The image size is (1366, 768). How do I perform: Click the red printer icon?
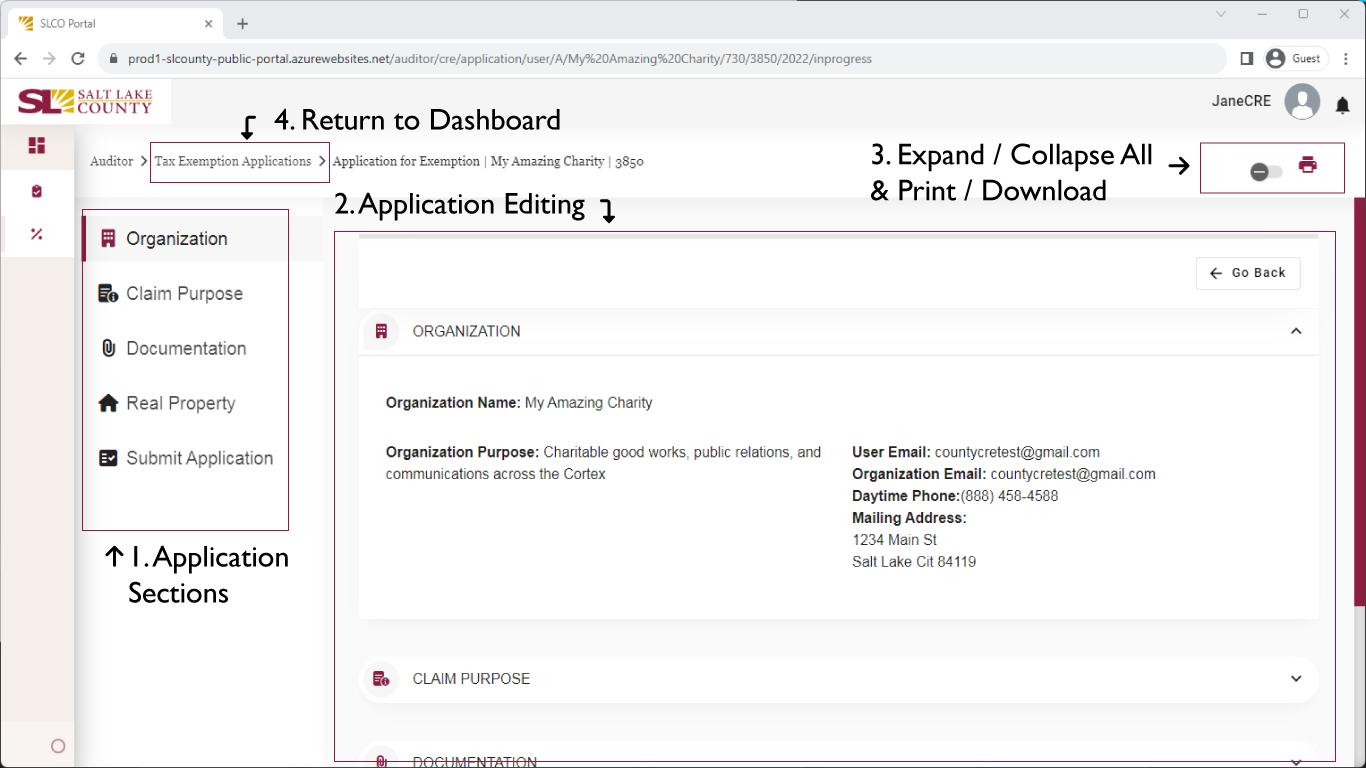point(1307,166)
